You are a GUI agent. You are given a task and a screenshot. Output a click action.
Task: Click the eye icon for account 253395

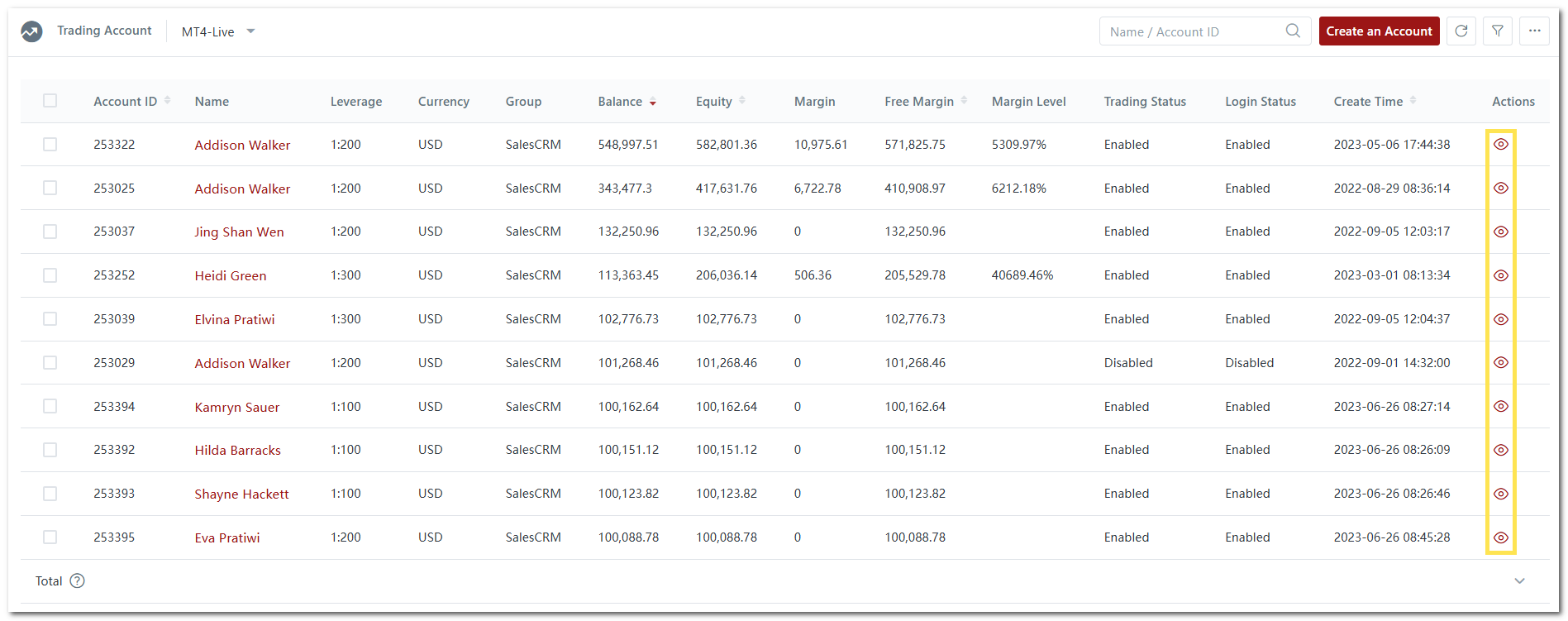click(x=1500, y=537)
